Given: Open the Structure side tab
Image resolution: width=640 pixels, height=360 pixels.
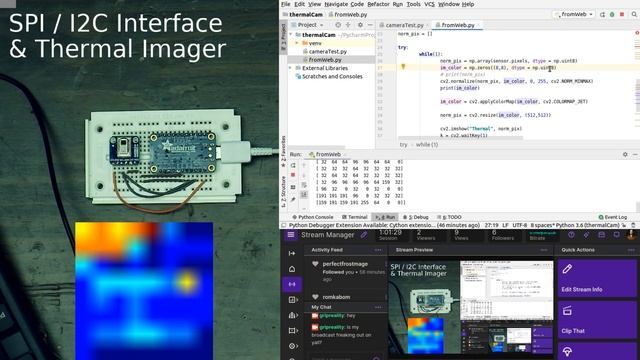Looking at the screenshot, I should (284, 191).
